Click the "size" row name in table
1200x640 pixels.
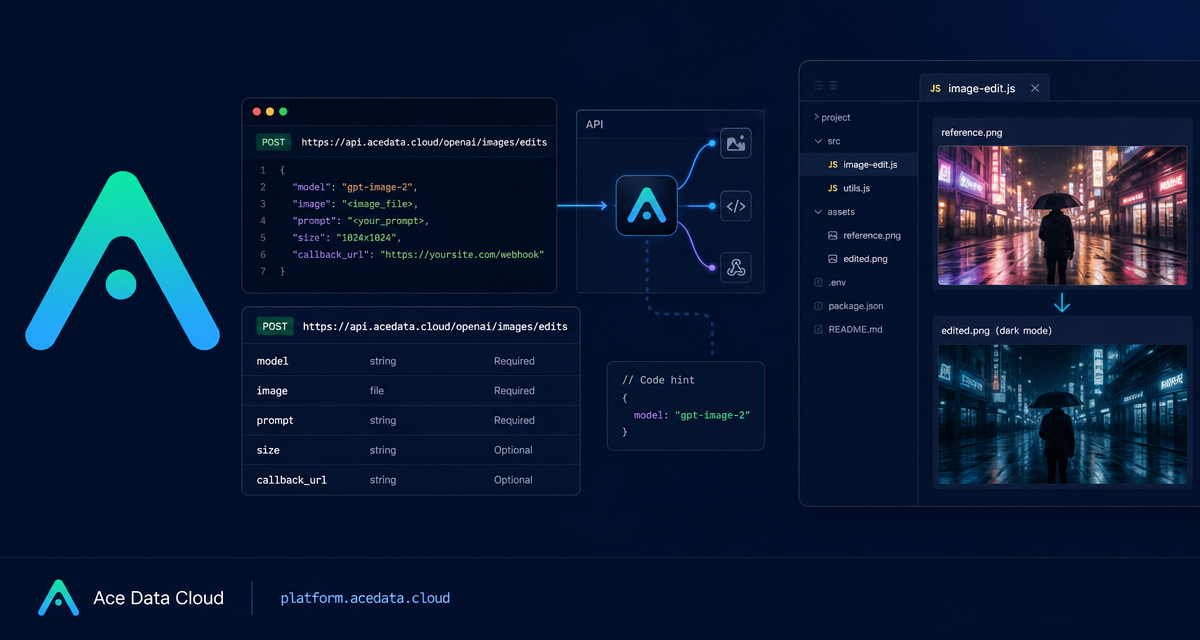click(268, 450)
